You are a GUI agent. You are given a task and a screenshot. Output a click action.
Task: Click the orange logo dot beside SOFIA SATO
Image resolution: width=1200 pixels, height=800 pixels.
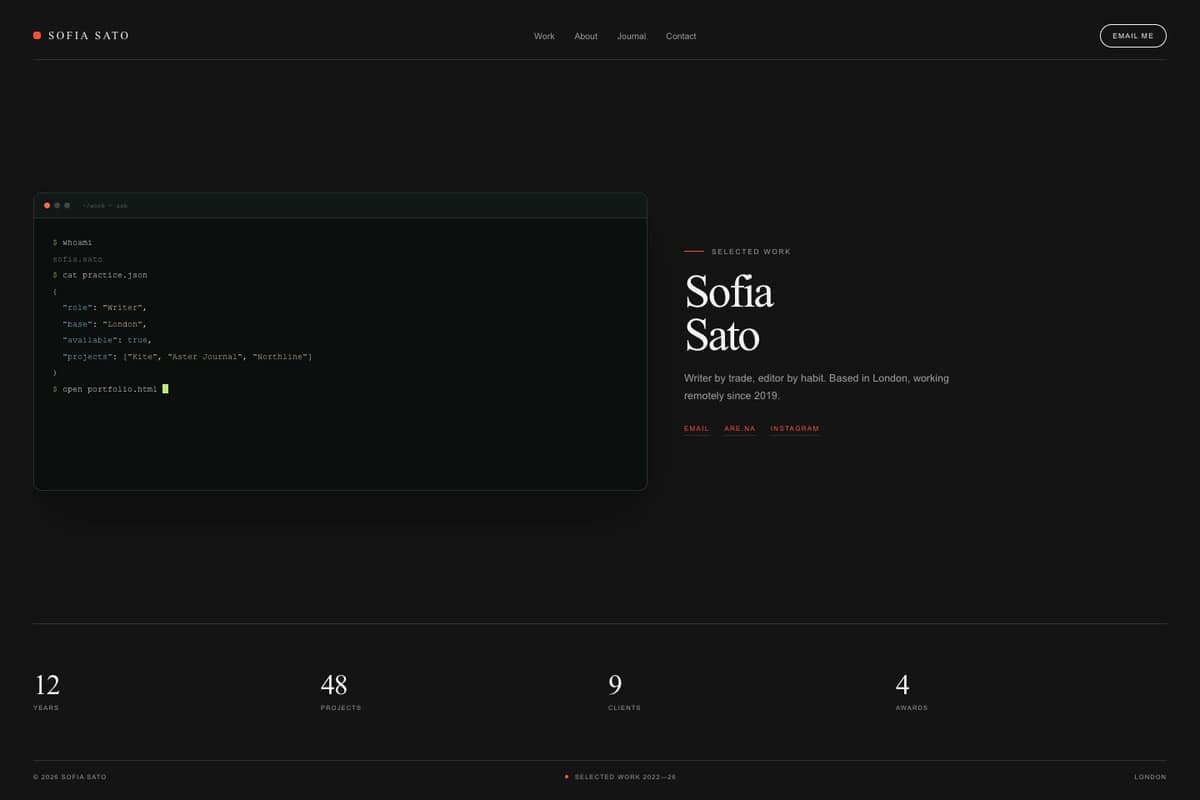coord(37,35)
